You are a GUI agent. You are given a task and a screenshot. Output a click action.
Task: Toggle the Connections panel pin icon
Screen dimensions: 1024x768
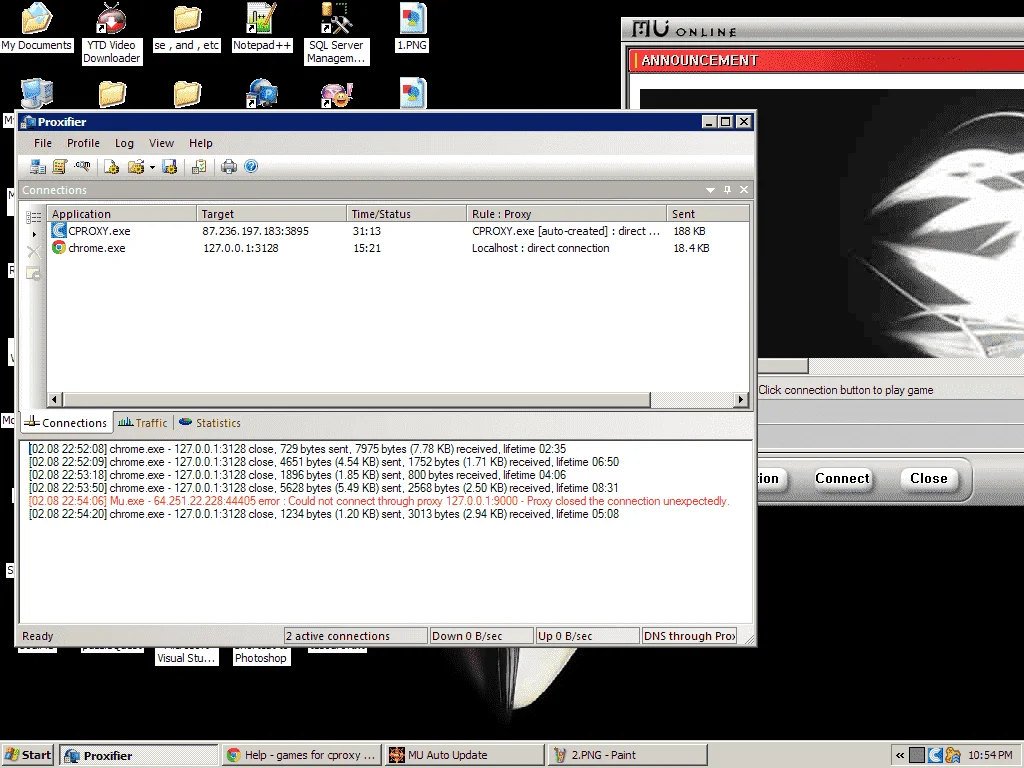728,190
